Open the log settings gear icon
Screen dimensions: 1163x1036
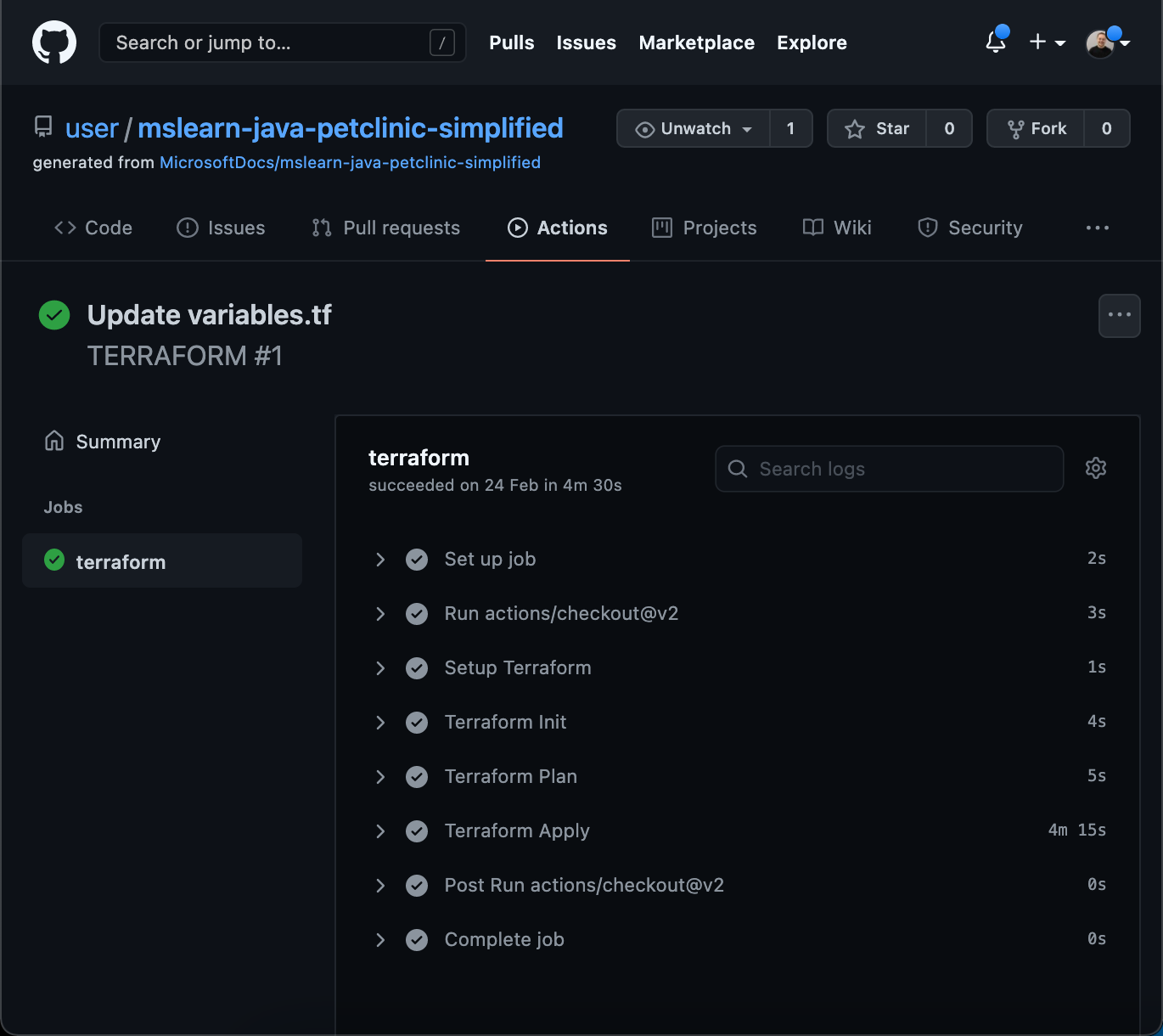click(x=1095, y=468)
